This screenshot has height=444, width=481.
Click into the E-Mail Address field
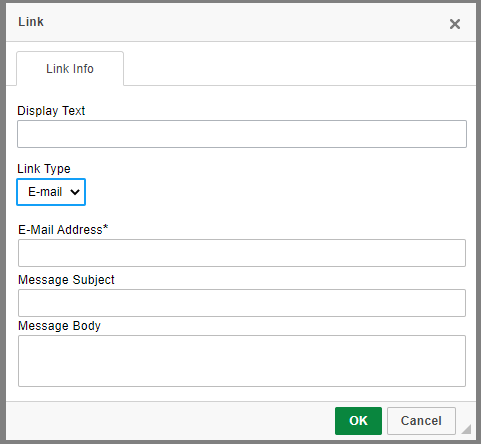click(242, 253)
